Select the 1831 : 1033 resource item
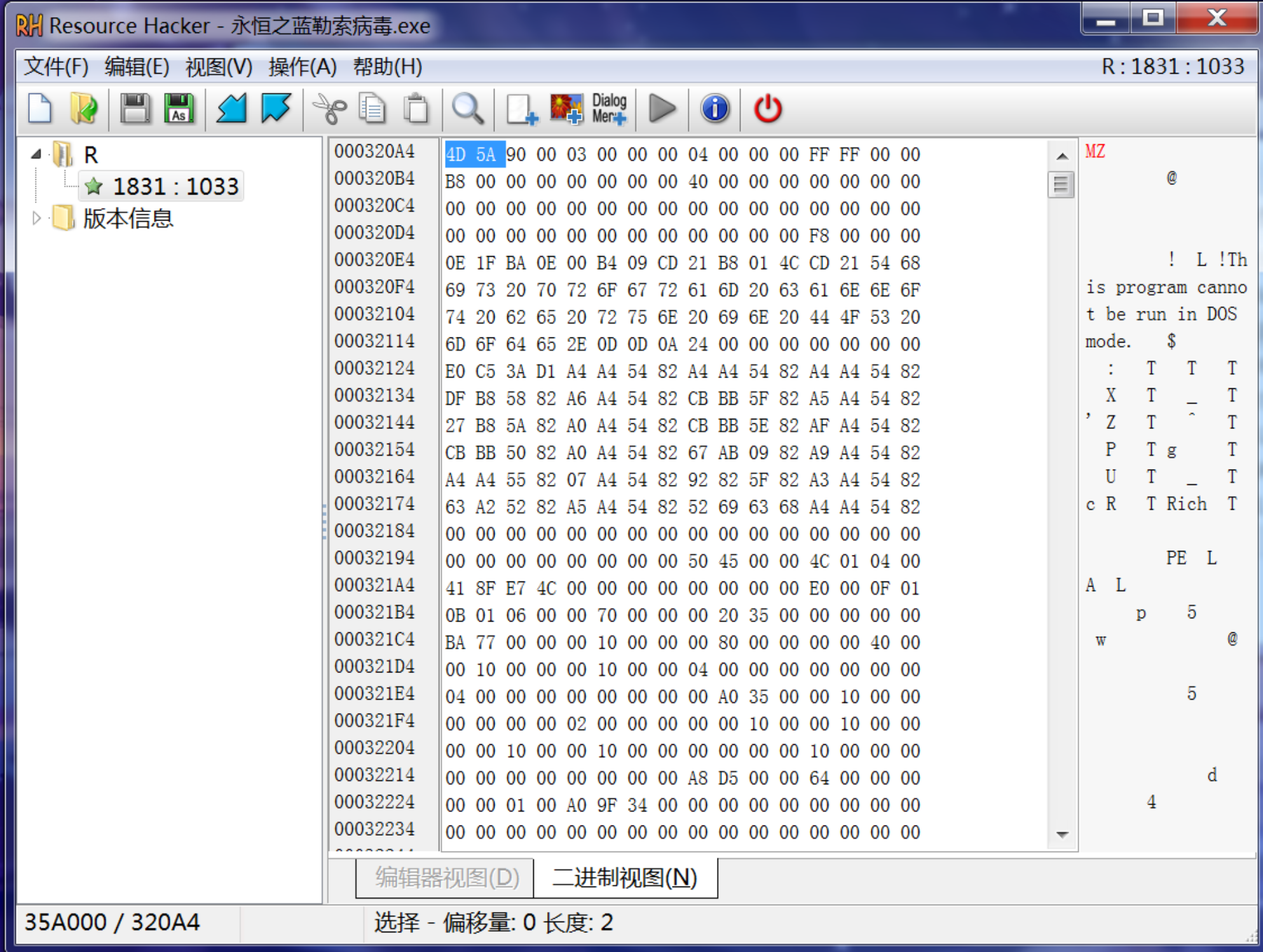The width and height of the screenshot is (1263, 952). point(175,187)
